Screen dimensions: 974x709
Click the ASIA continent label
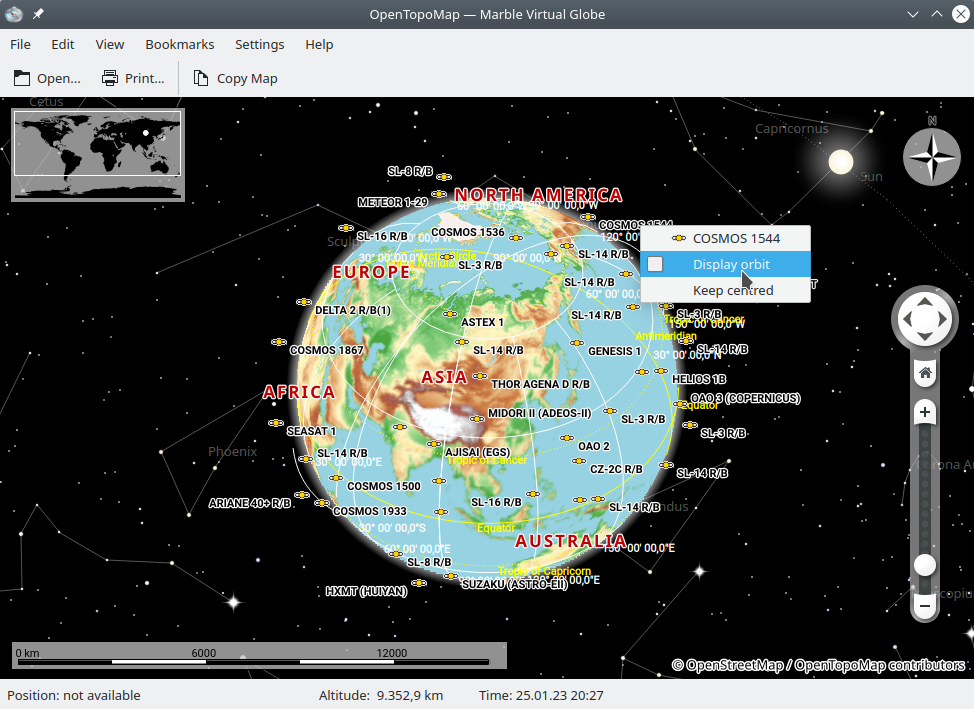point(444,377)
